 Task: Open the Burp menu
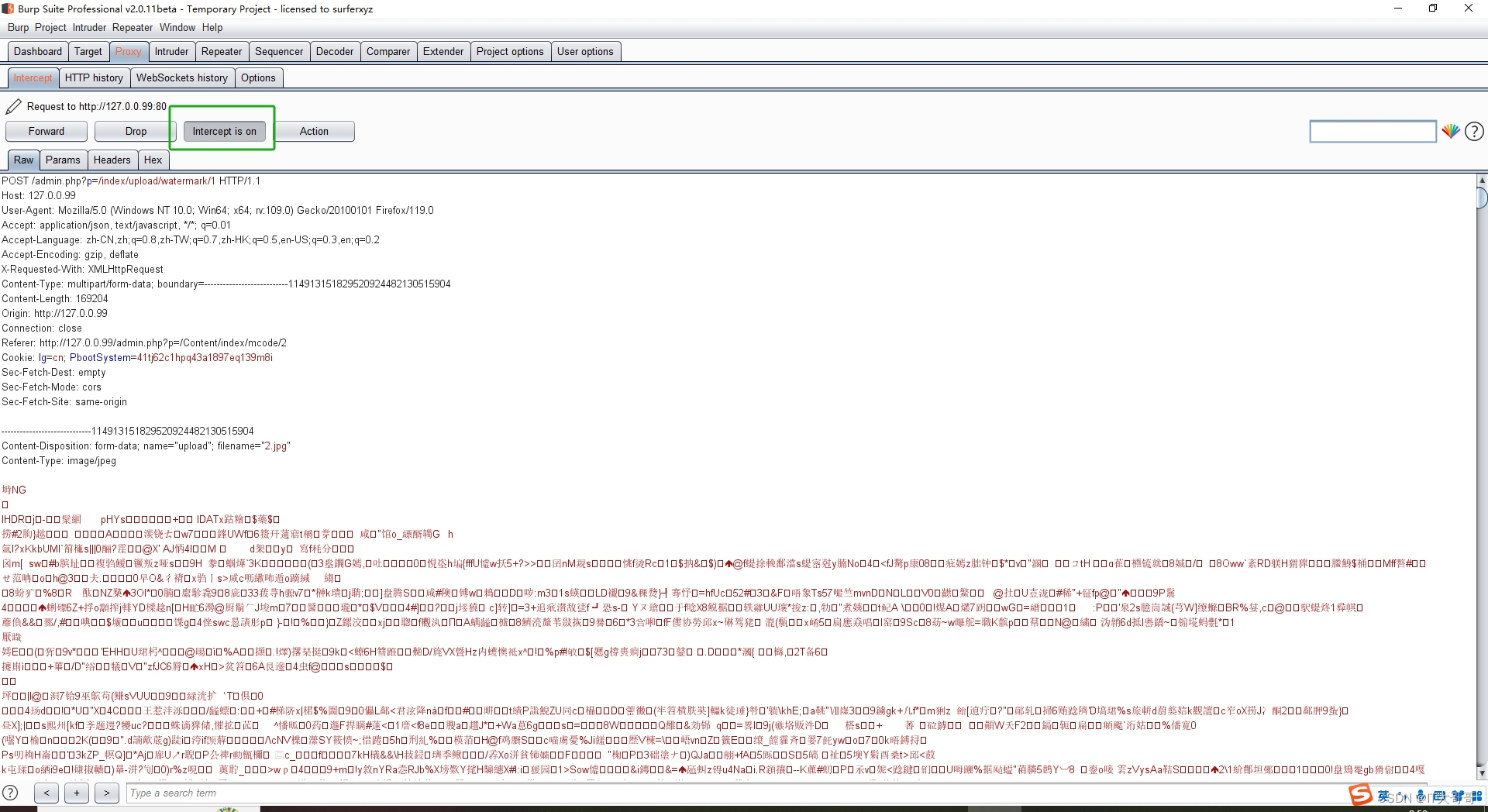point(18,27)
